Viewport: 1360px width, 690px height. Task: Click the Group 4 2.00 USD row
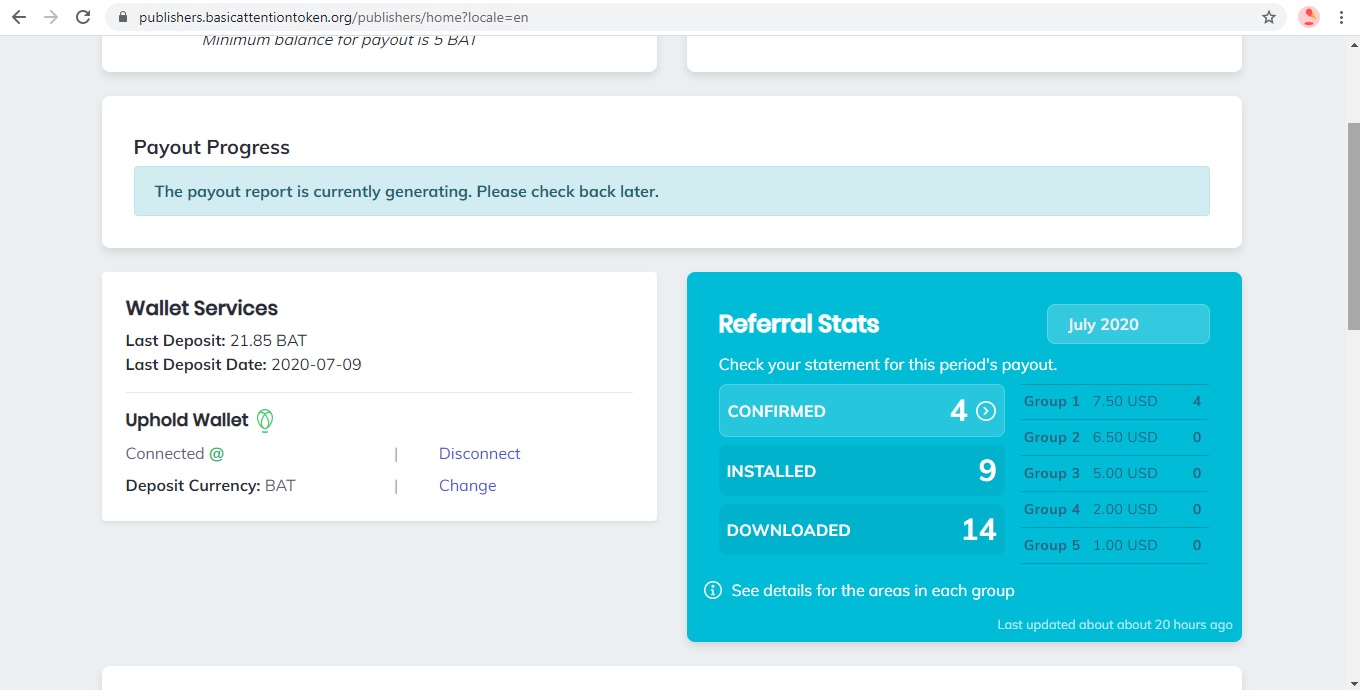point(1115,509)
